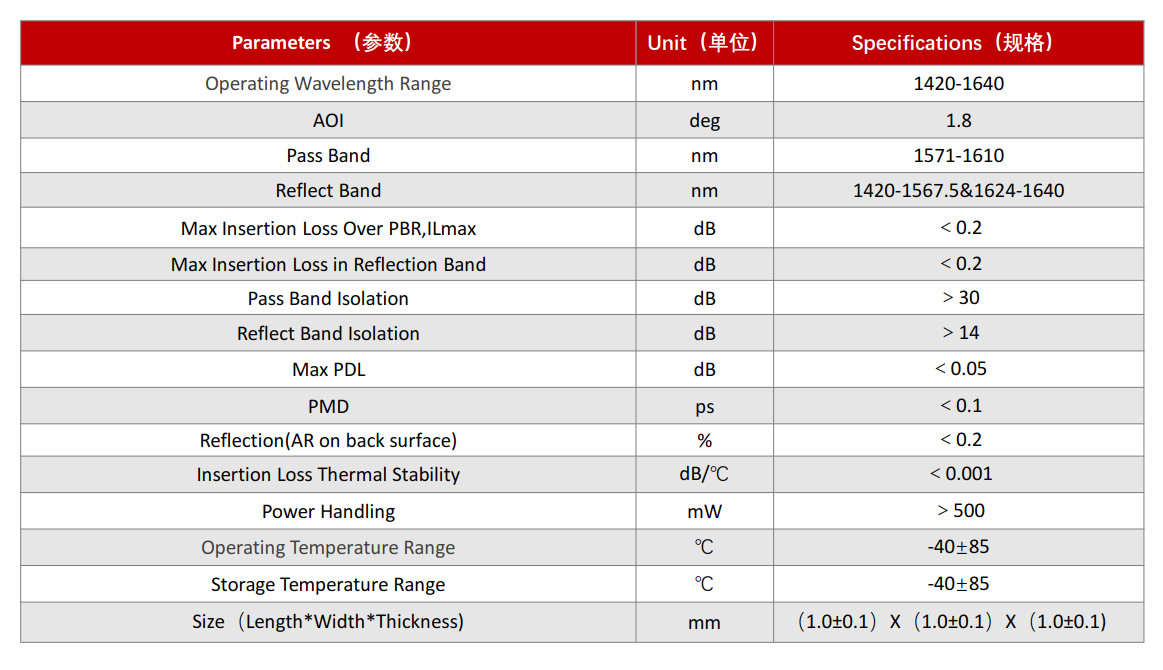This screenshot has width=1163, height=670.
Task: Click the AOI parameter cell
Action: [328, 120]
